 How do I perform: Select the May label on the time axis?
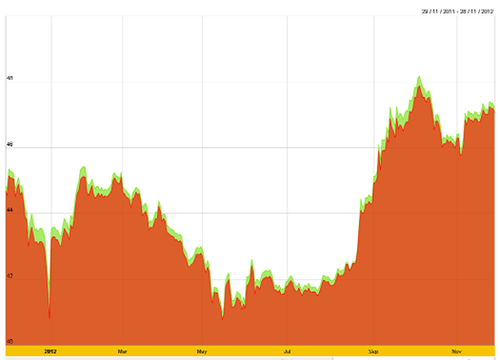202,351
